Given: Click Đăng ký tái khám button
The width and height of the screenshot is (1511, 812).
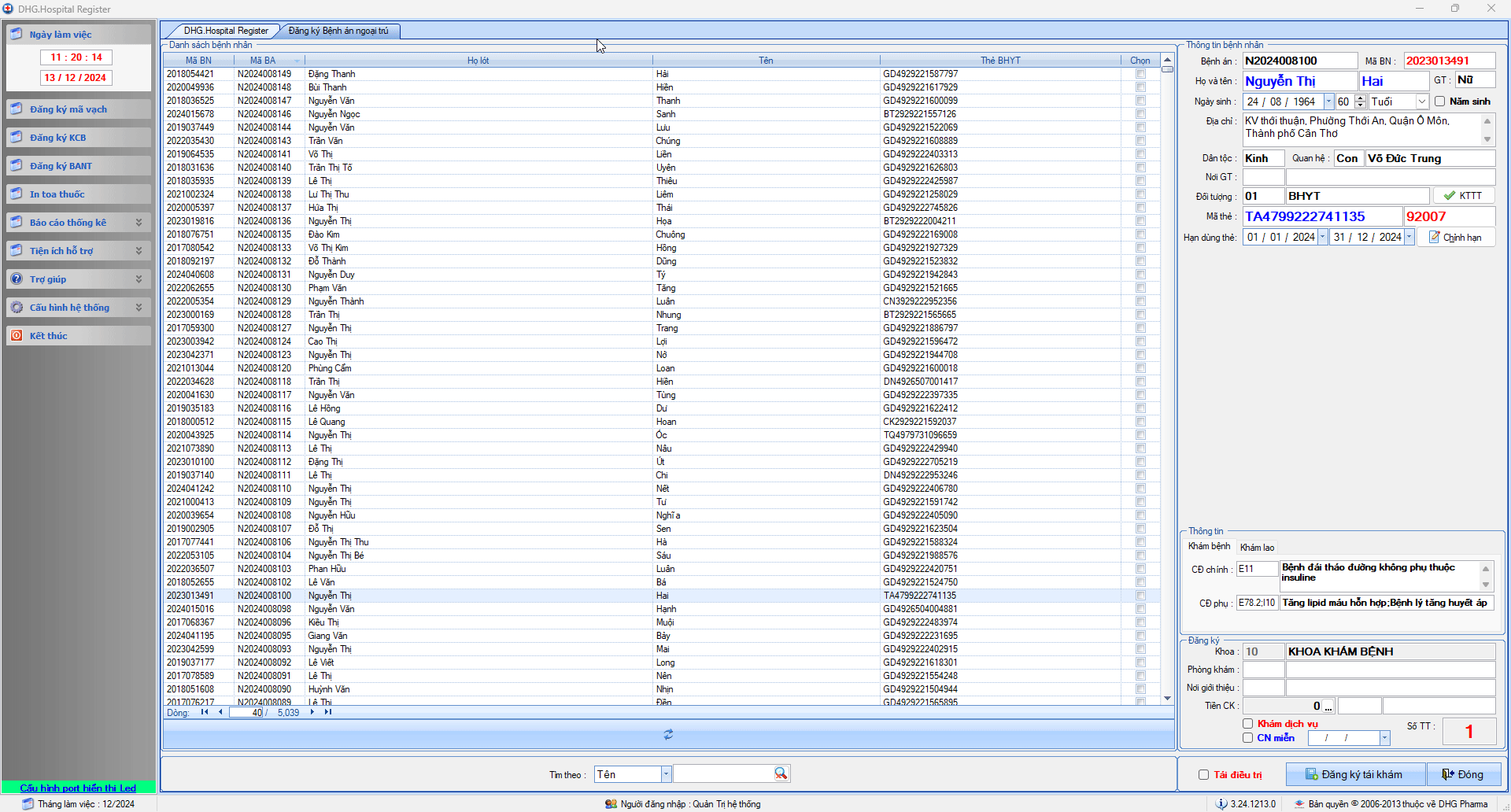Looking at the screenshot, I should (1355, 774).
